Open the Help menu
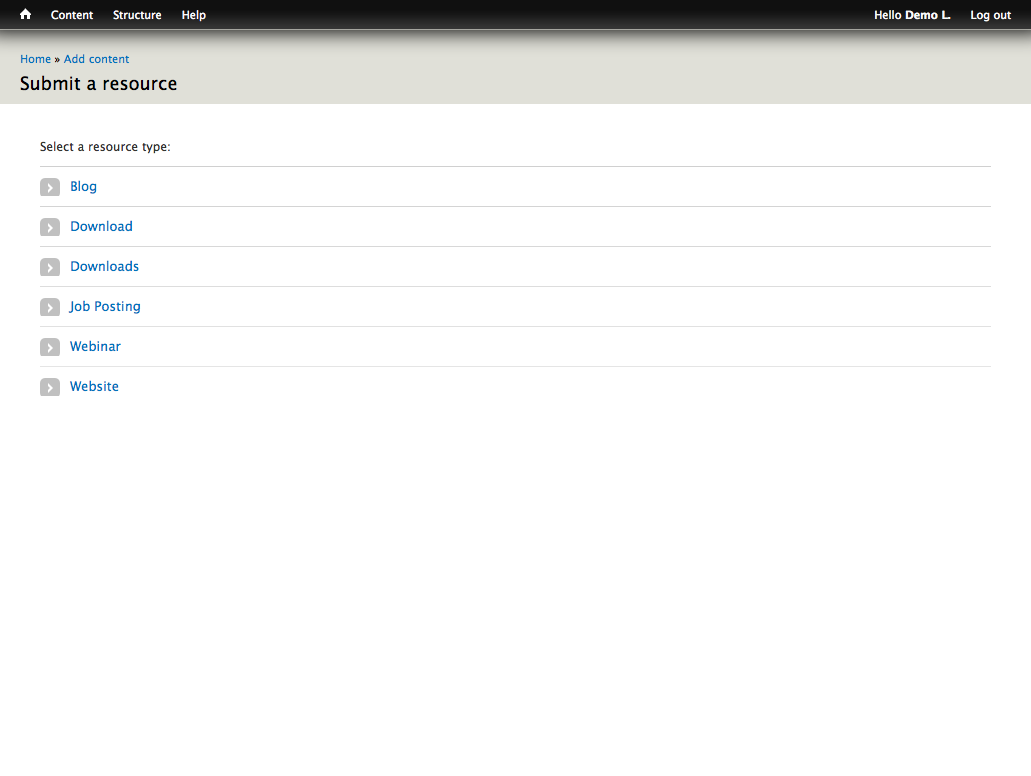The width and height of the screenshot is (1031, 776). (x=194, y=15)
